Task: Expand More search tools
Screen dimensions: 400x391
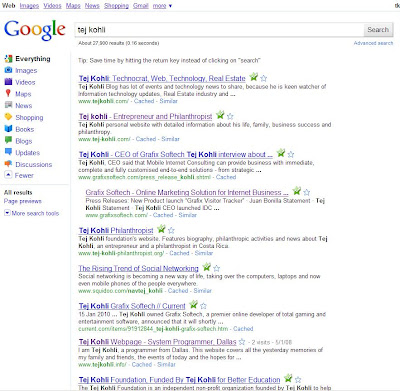Action: (x=32, y=213)
